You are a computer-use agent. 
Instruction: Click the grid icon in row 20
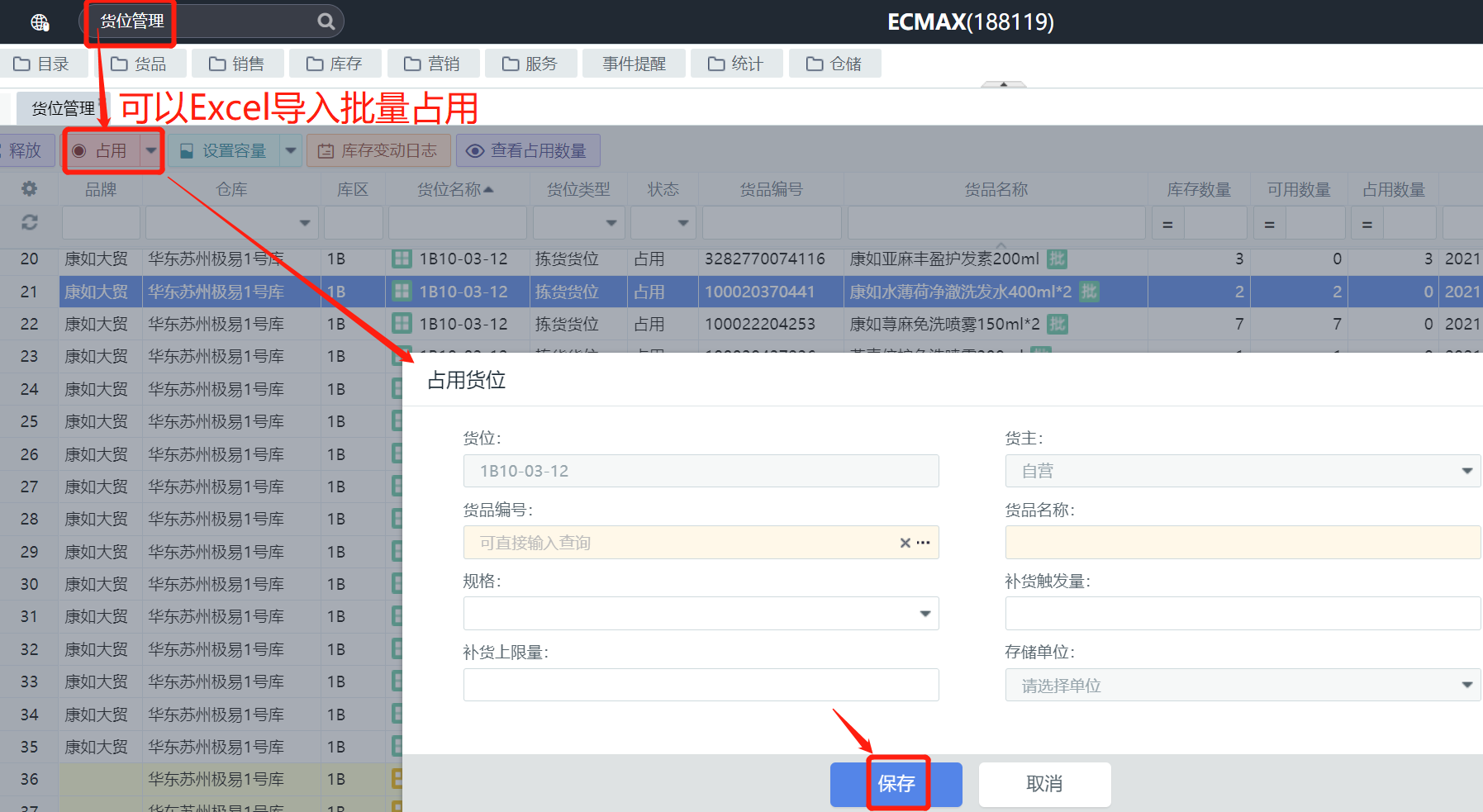pos(402,259)
